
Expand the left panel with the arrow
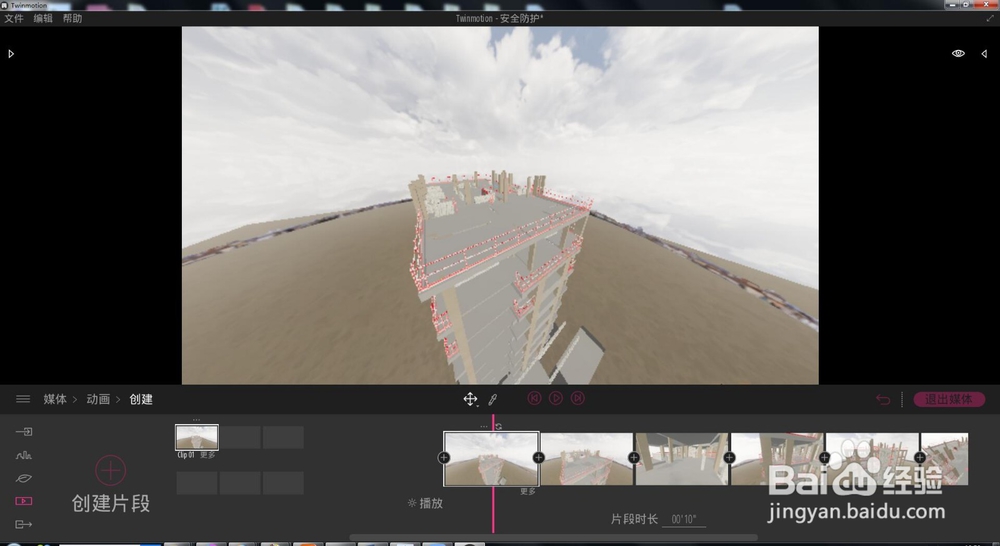pos(11,54)
